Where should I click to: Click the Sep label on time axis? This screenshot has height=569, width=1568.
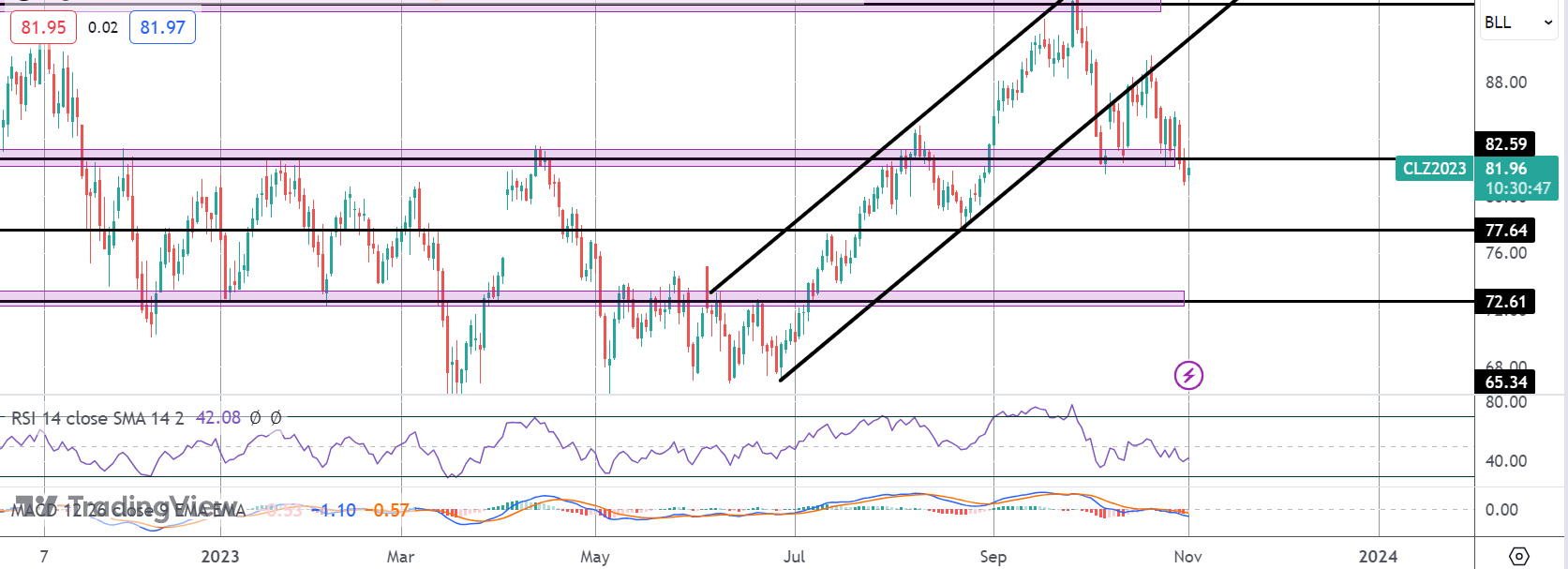tap(993, 557)
